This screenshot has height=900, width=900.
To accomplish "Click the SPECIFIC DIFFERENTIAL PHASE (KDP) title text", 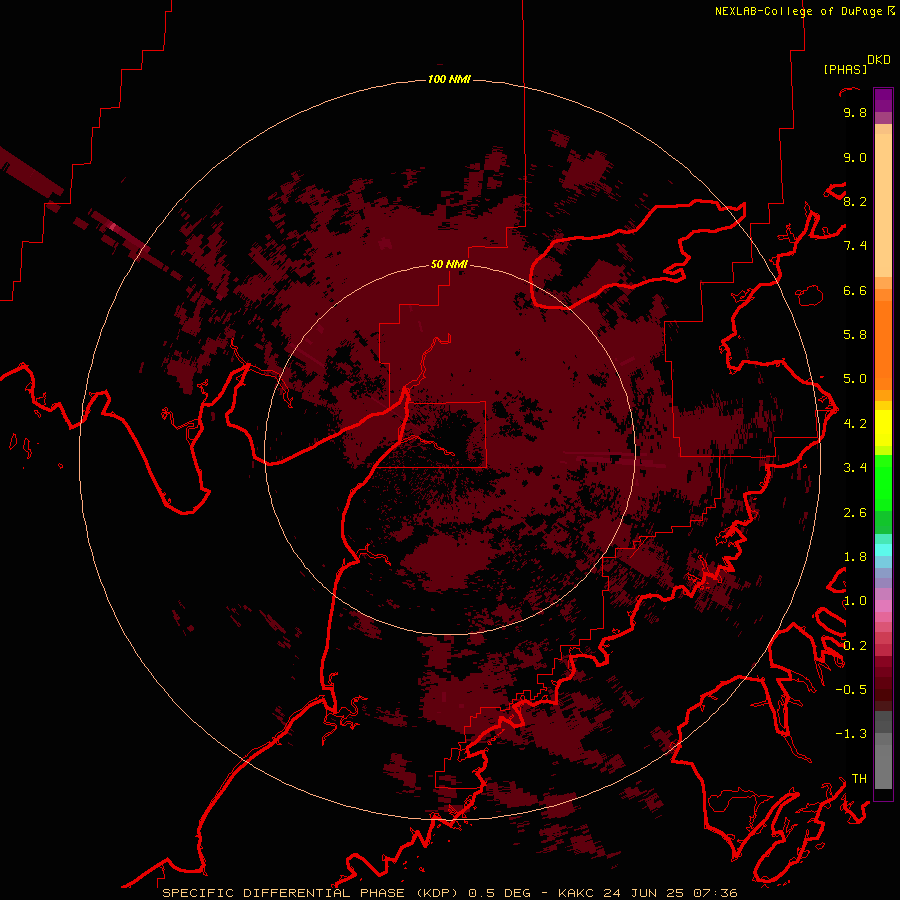I will click(x=311, y=893).
